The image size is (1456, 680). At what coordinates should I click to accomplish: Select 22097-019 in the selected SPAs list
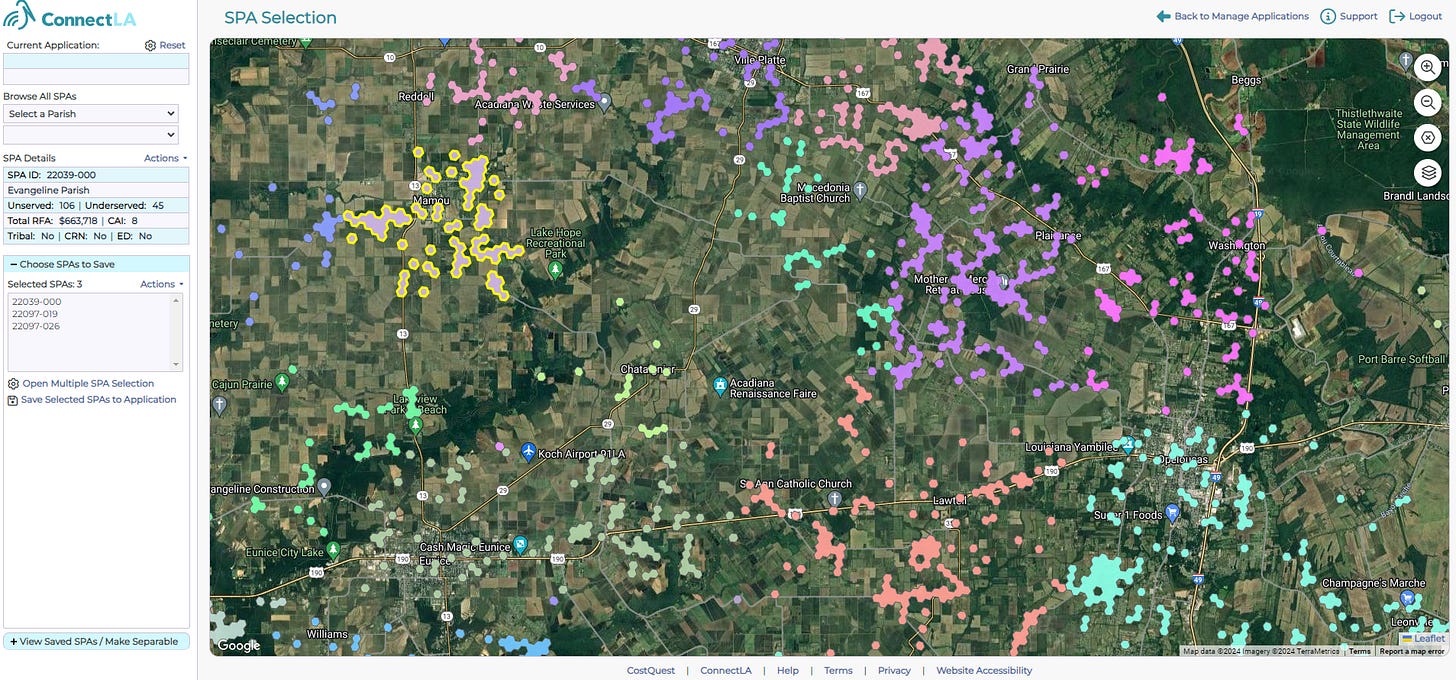pos(36,314)
